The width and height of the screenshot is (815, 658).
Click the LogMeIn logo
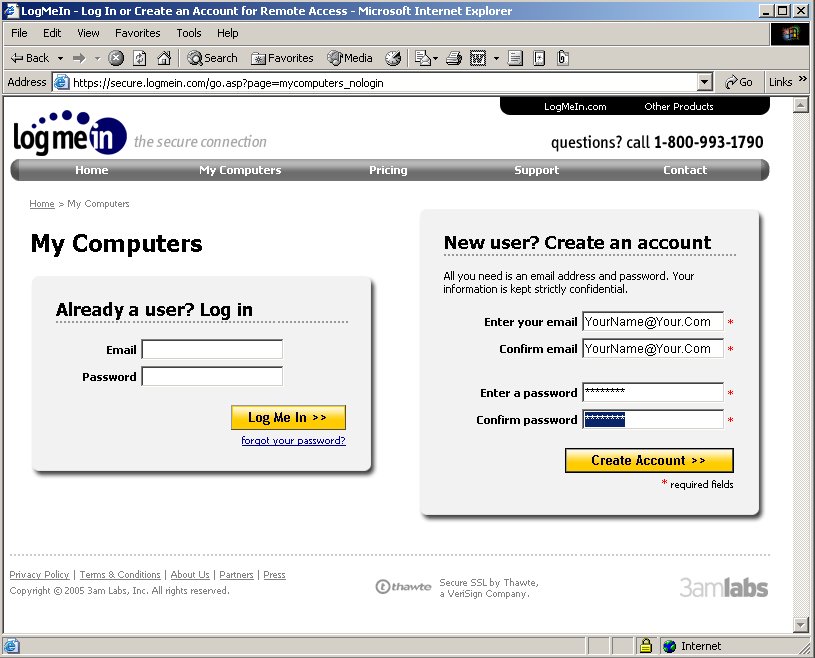tap(70, 133)
